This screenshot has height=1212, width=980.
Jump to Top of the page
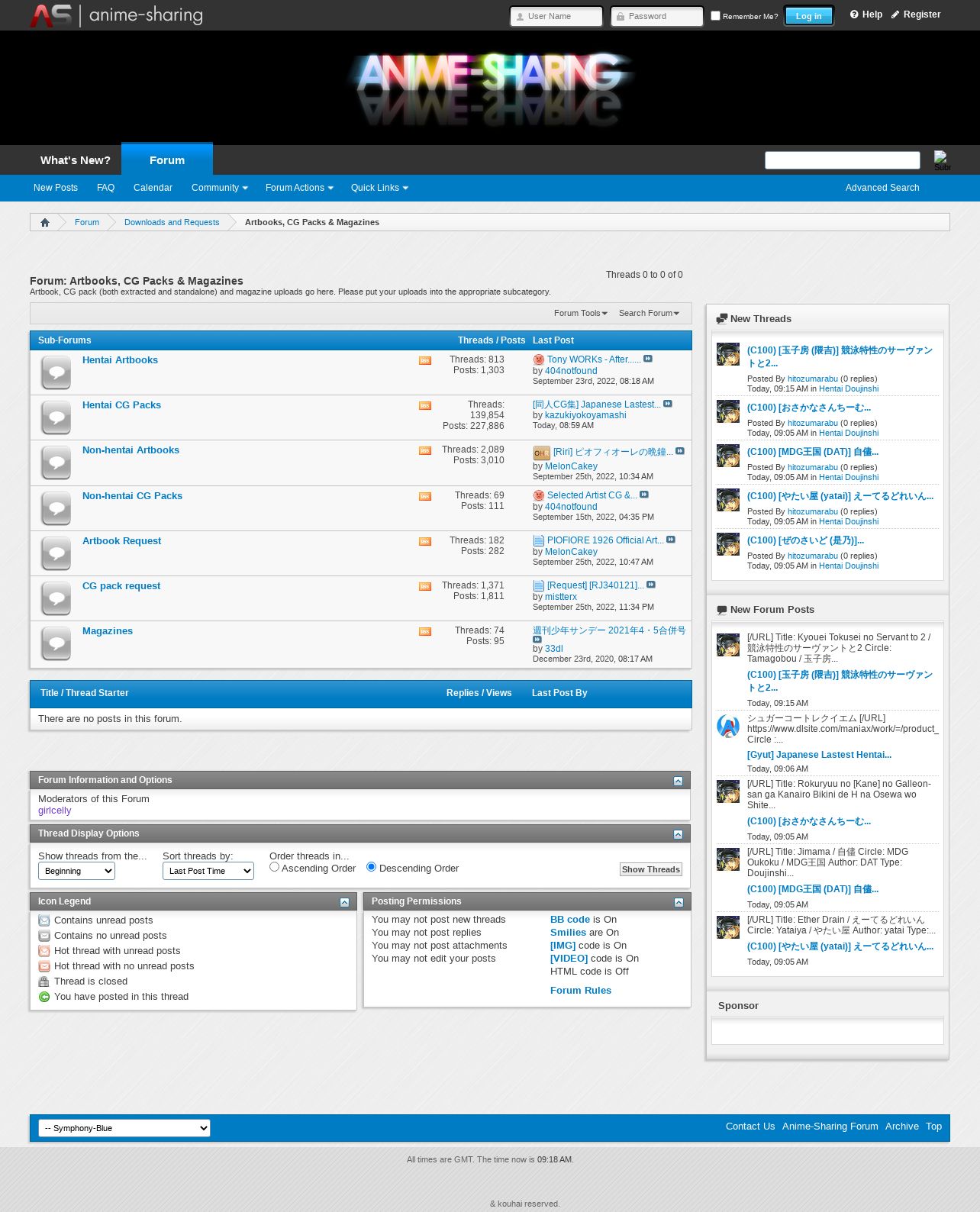coord(934,1127)
